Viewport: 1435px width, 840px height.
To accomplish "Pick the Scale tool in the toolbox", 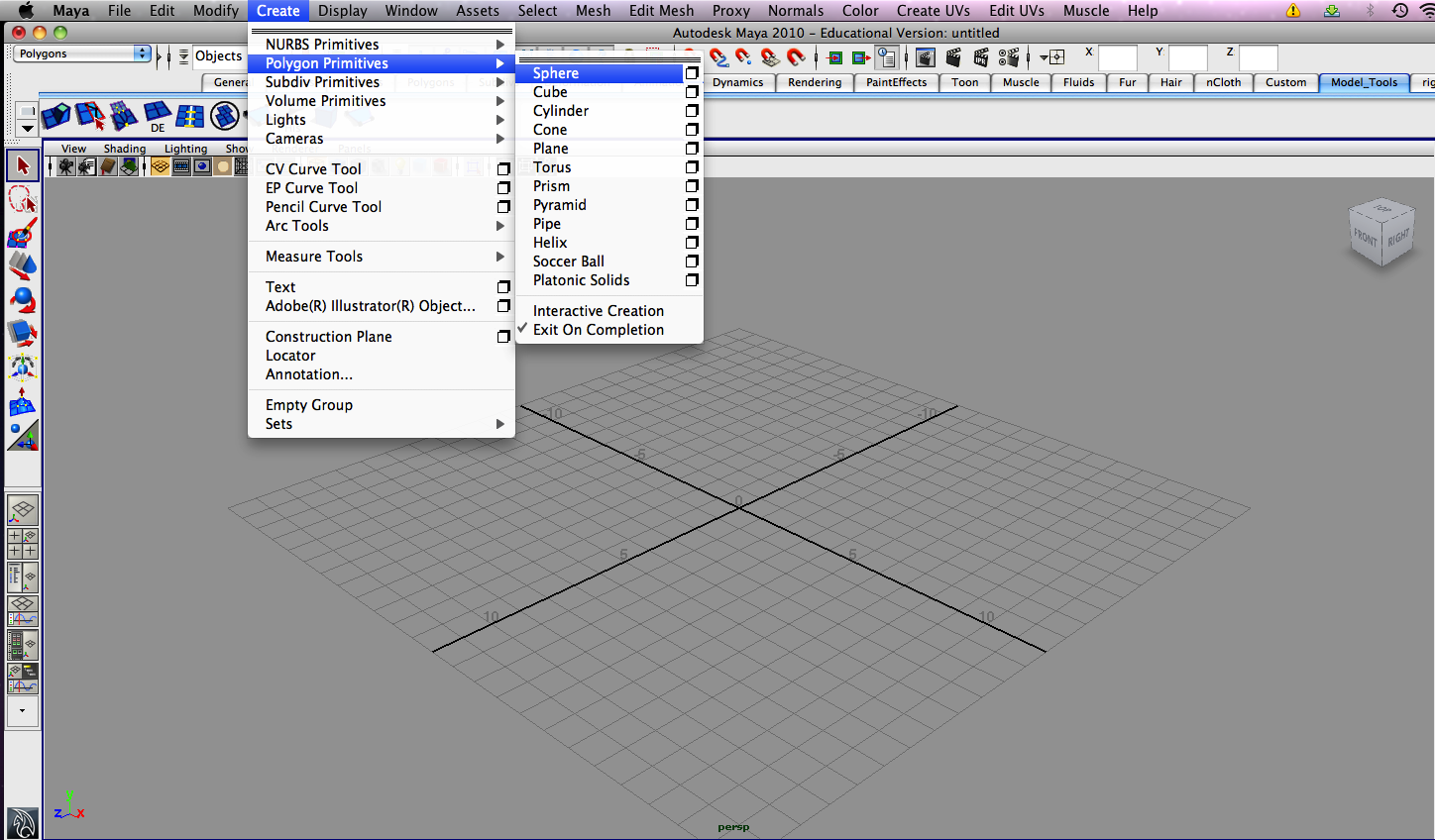I will pos(22,332).
